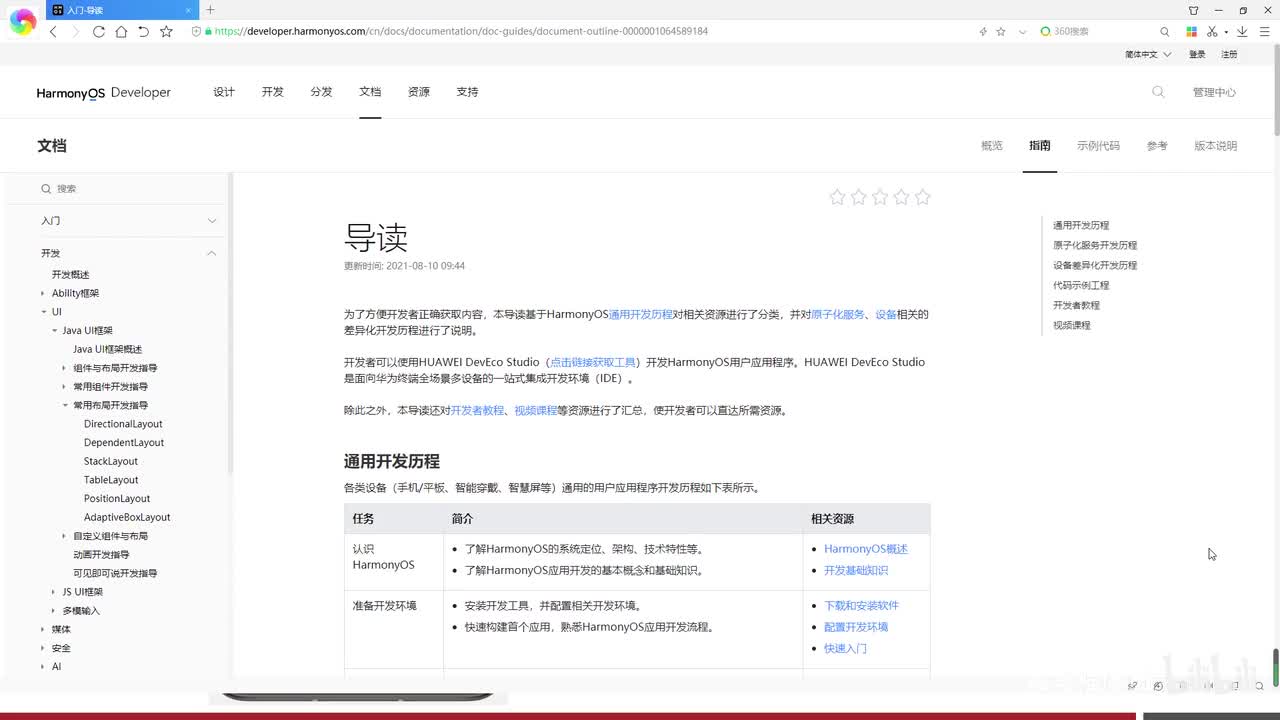Expand 组件与布局开发指导 tree node
This screenshot has width=1280, height=720.
(x=64, y=368)
